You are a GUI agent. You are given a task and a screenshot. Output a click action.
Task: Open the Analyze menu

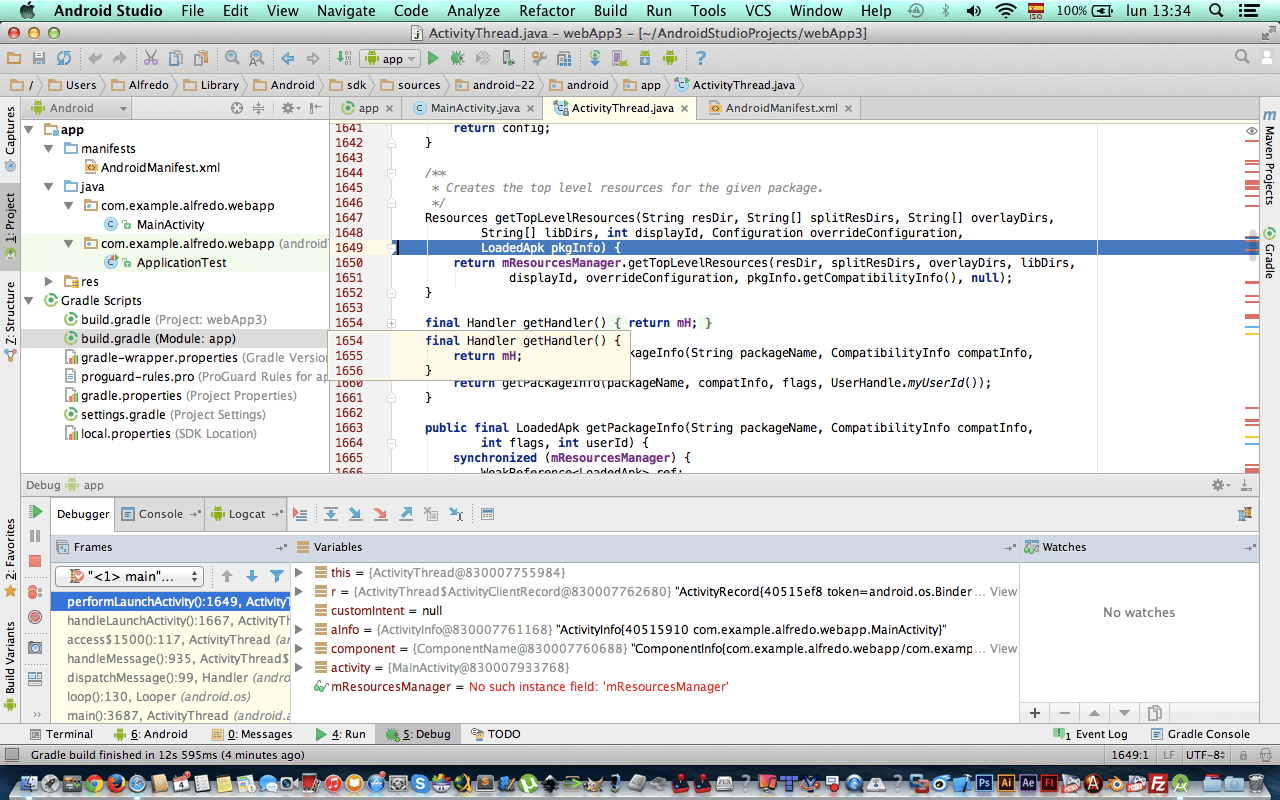click(x=474, y=11)
